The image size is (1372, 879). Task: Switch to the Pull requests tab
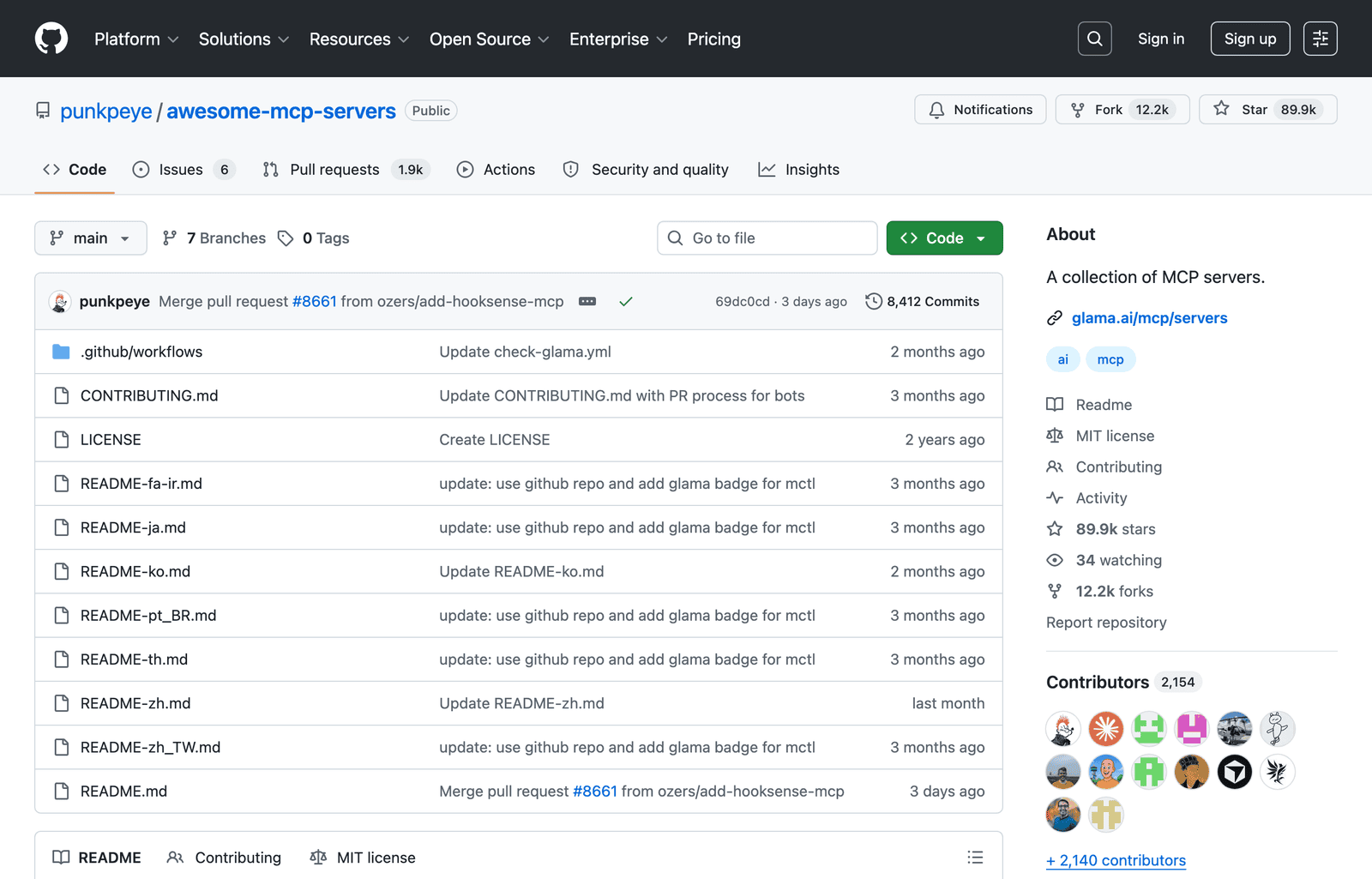[x=346, y=170]
